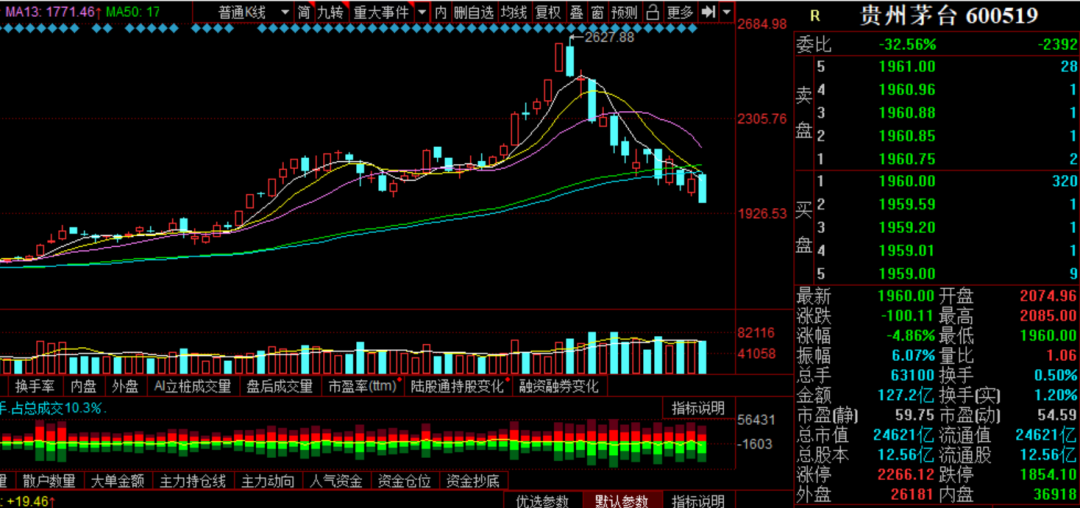Click the 删自选 button
This screenshot has height=508, width=1080.
(x=474, y=12)
